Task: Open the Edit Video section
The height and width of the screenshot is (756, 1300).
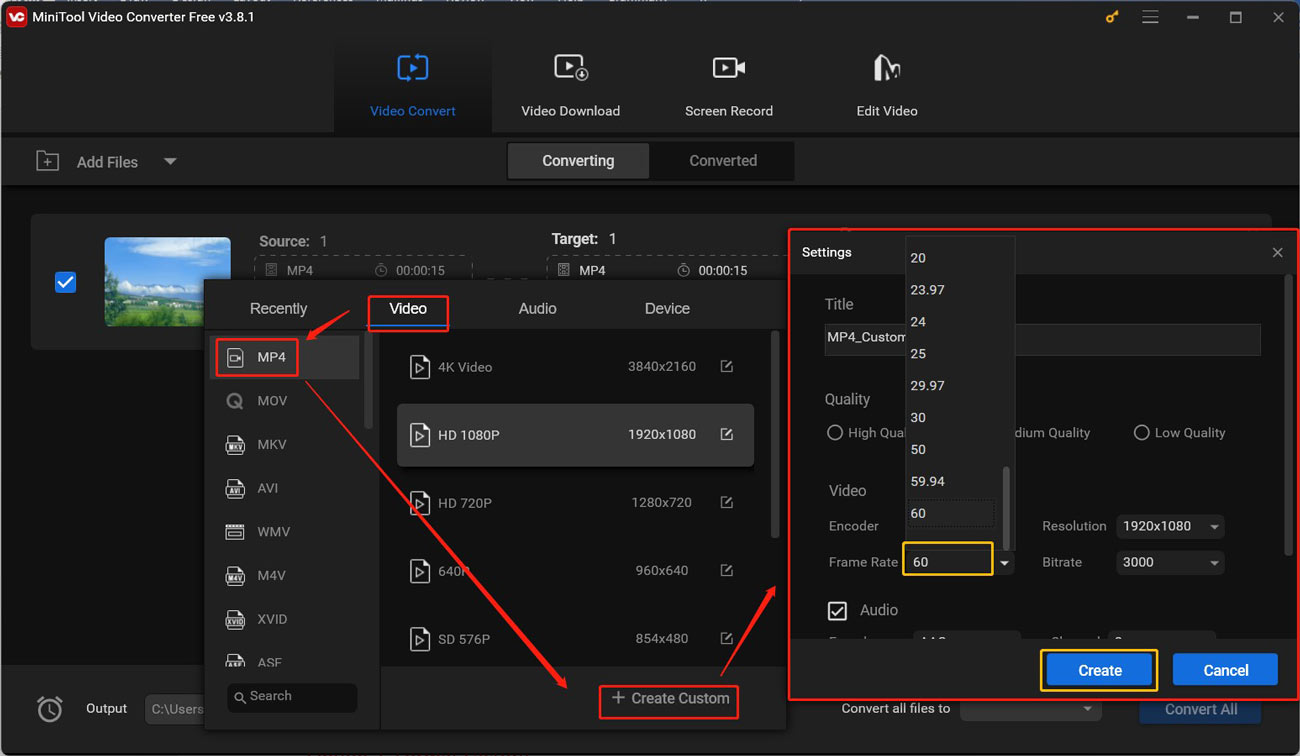Action: [x=886, y=86]
